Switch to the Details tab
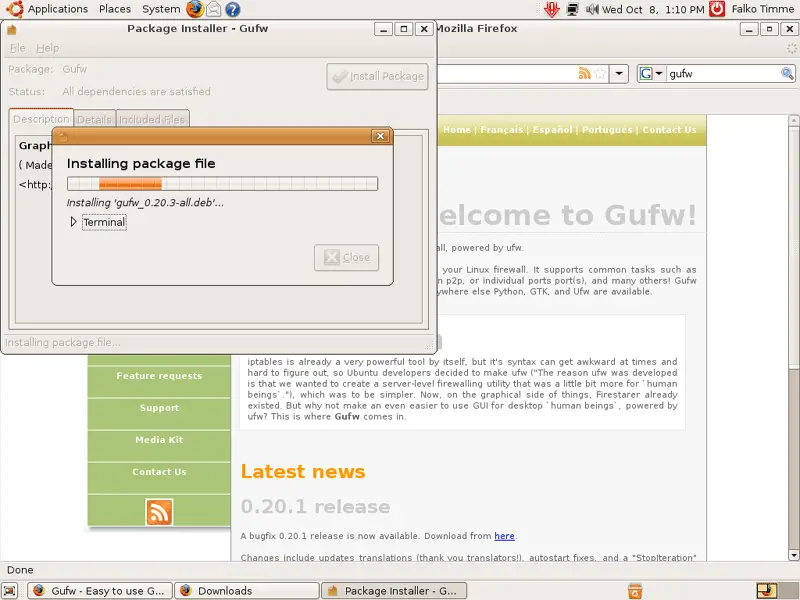The height and width of the screenshot is (600, 800). [x=94, y=119]
